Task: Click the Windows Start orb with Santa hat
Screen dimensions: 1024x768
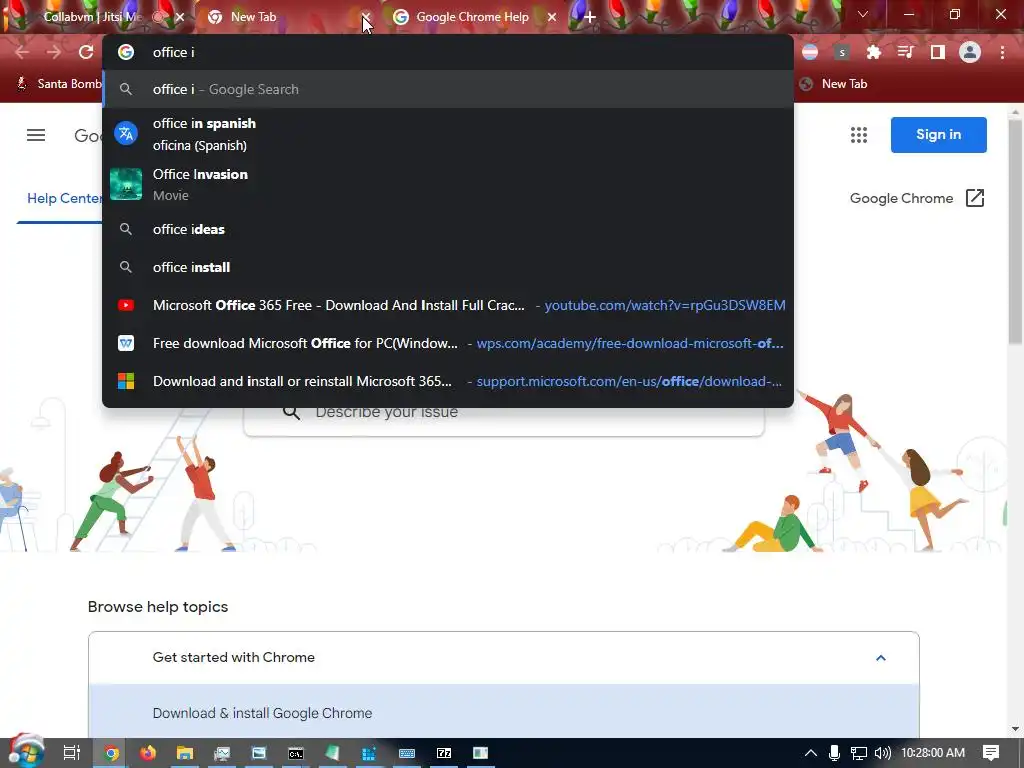Action: pyautogui.click(x=26, y=752)
